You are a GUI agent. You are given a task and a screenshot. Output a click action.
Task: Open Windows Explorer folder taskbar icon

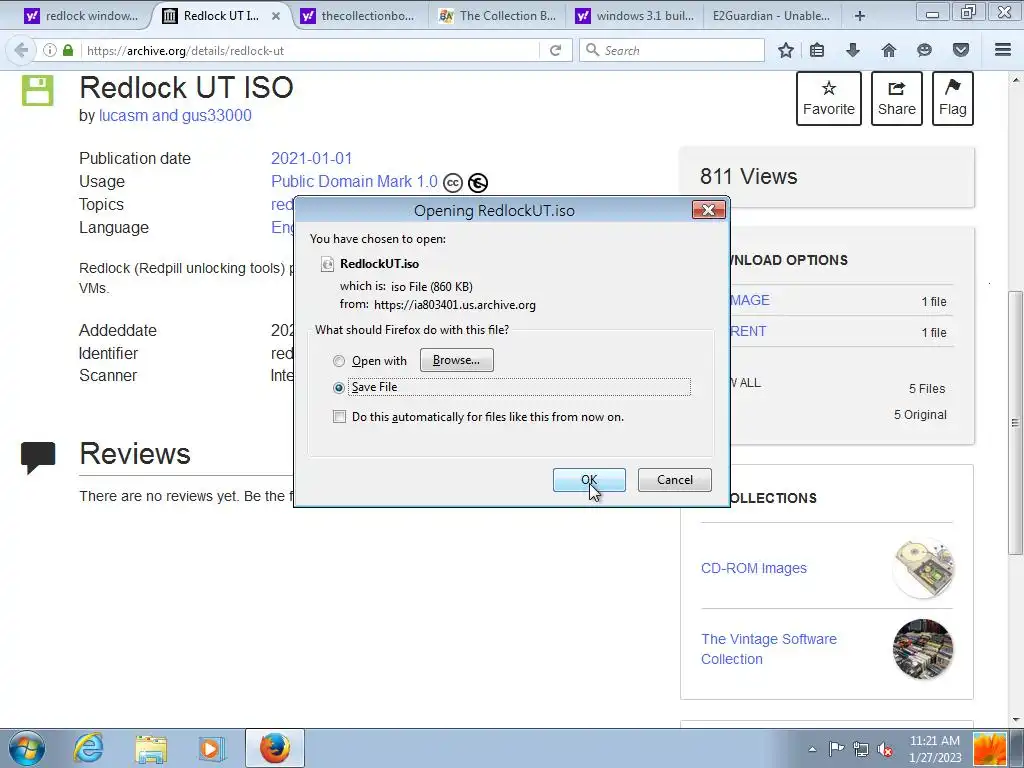pos(151,749)
